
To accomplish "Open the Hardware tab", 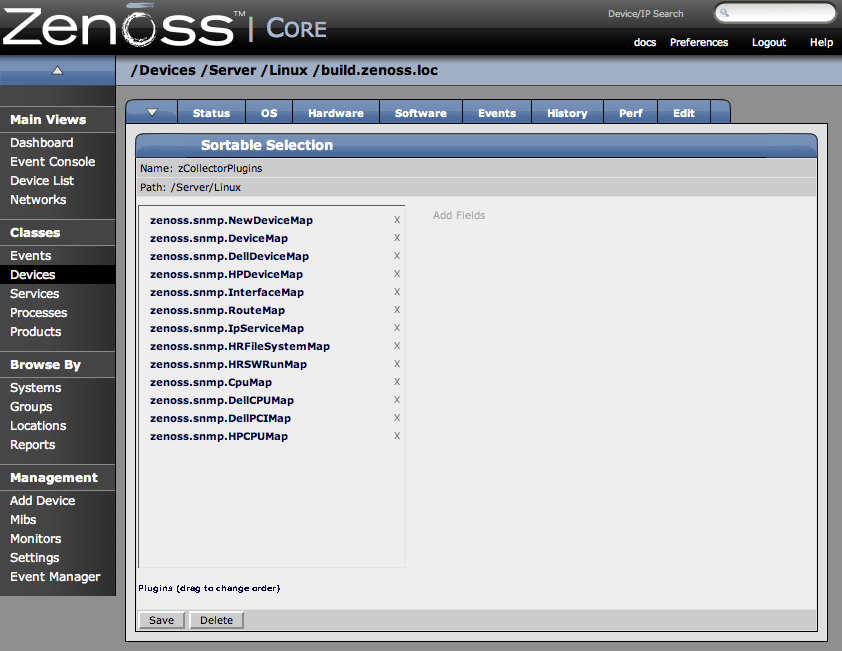I will (x=336, y=113).
